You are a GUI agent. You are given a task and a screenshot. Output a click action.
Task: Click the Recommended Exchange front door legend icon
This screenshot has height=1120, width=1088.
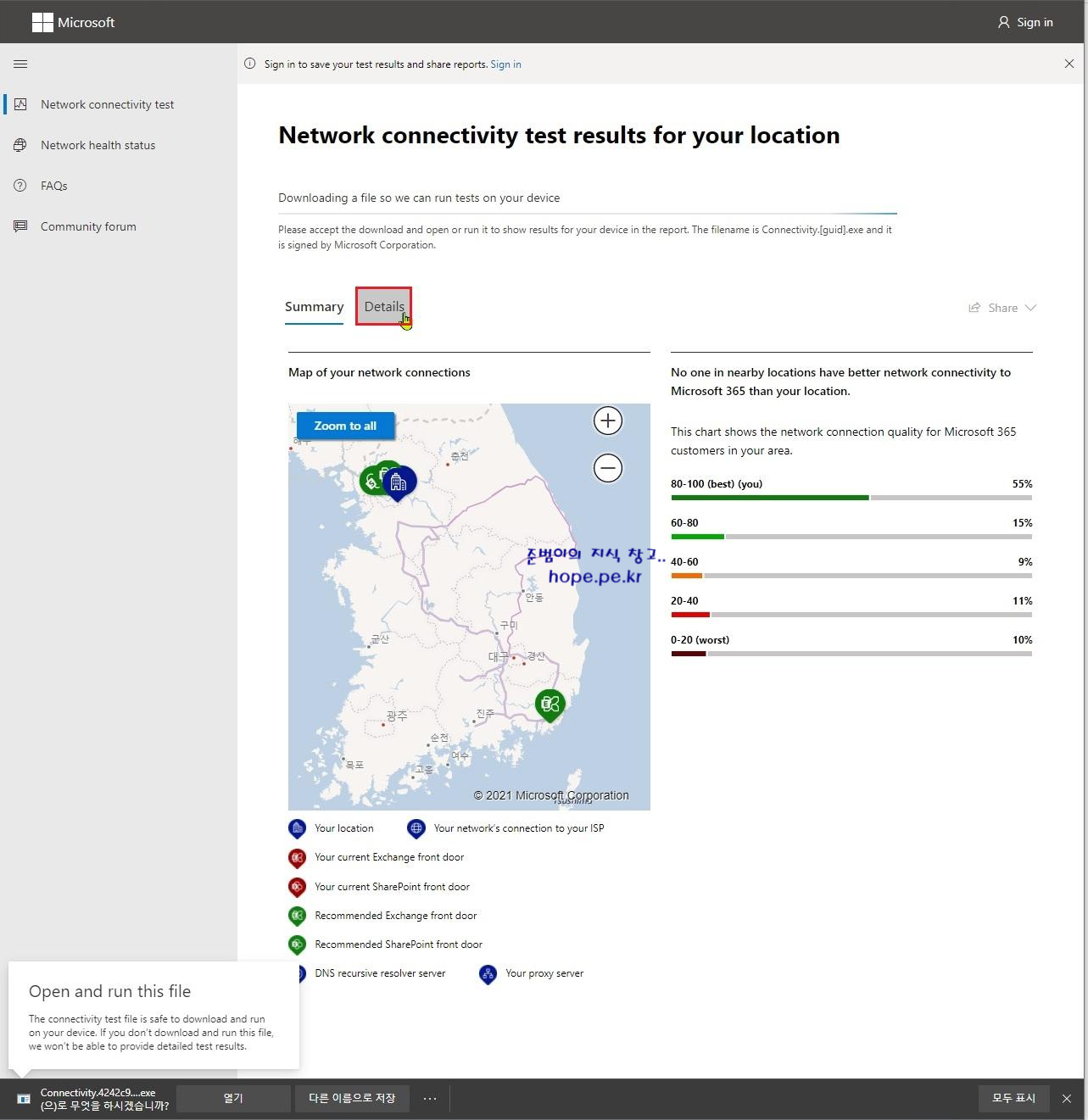tap(297, 916)
